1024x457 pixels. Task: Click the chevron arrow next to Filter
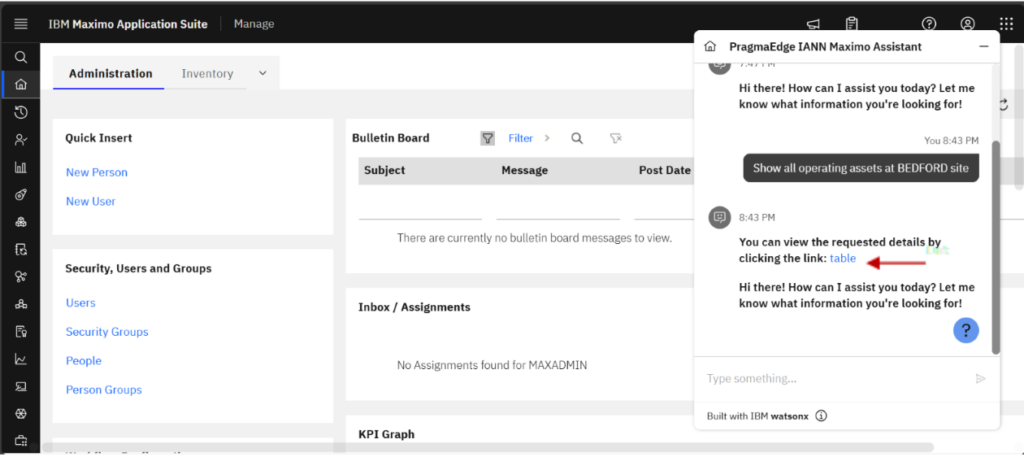coord(547,138)
